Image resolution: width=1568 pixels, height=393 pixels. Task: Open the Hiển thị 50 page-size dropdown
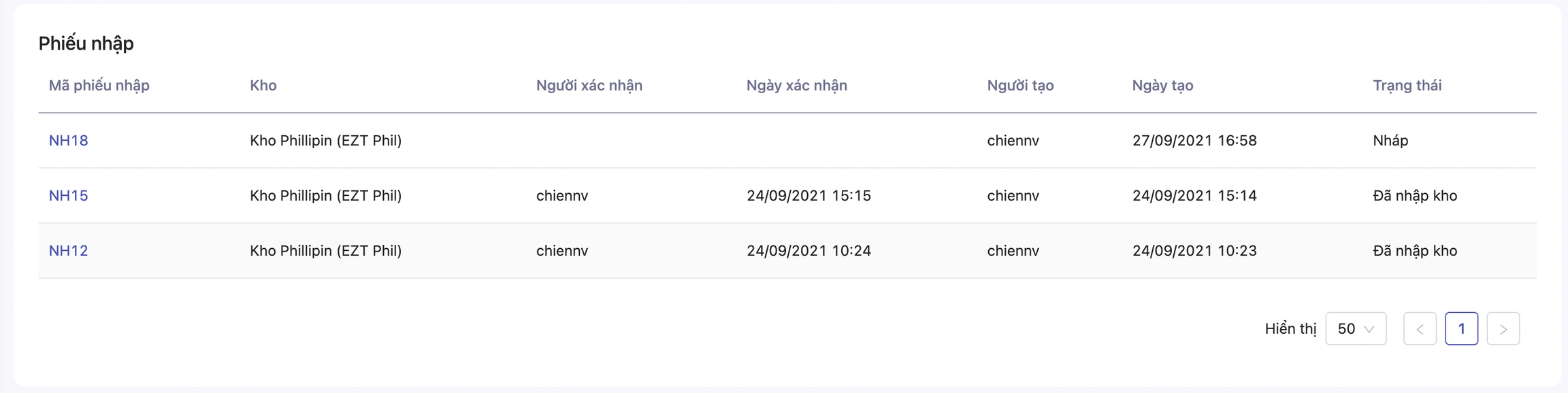click(x=1355, y=329)
